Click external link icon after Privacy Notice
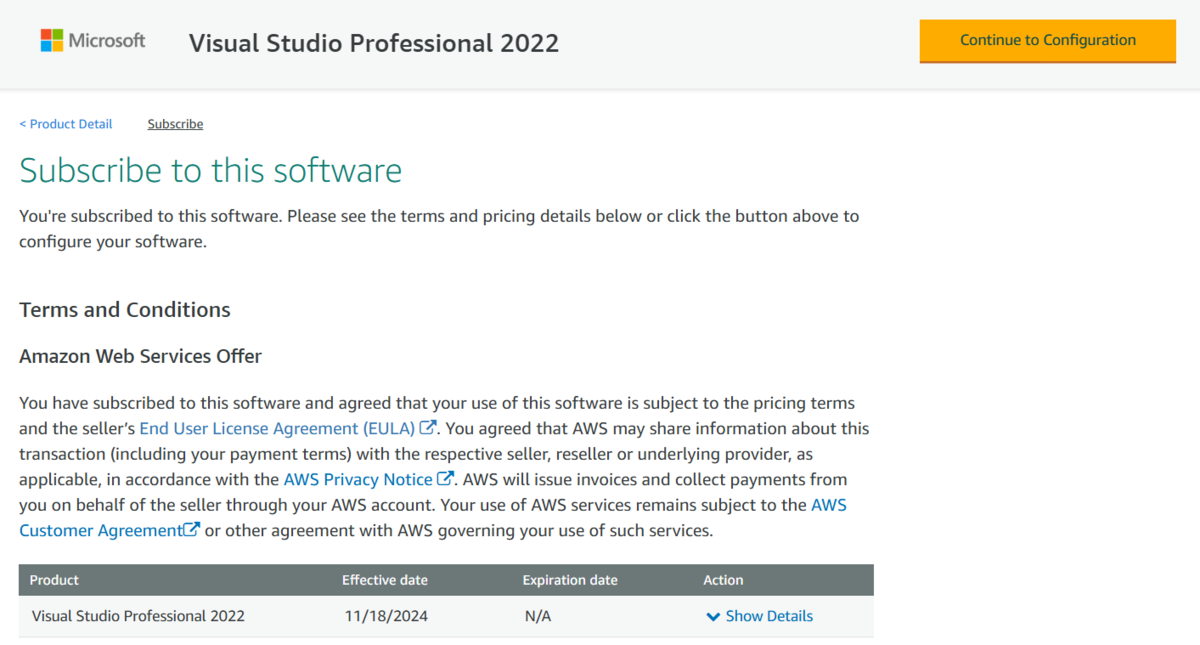This screenshot has width=1200, height=645. click(446, 479)
